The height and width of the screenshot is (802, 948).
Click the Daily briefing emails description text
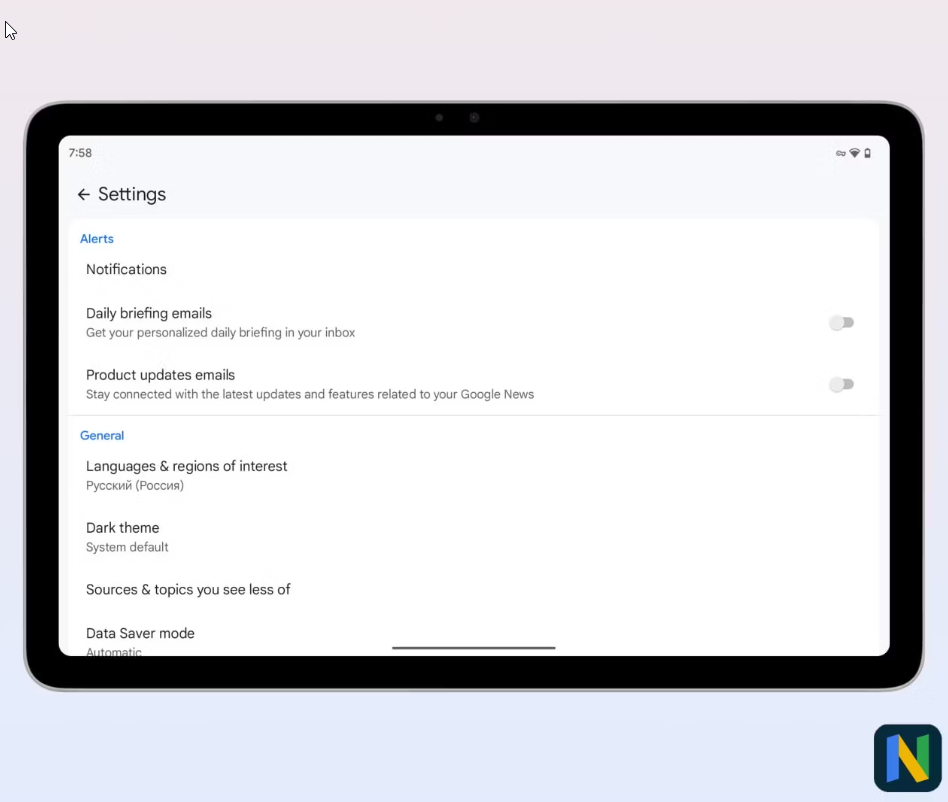tap(220, 333)
